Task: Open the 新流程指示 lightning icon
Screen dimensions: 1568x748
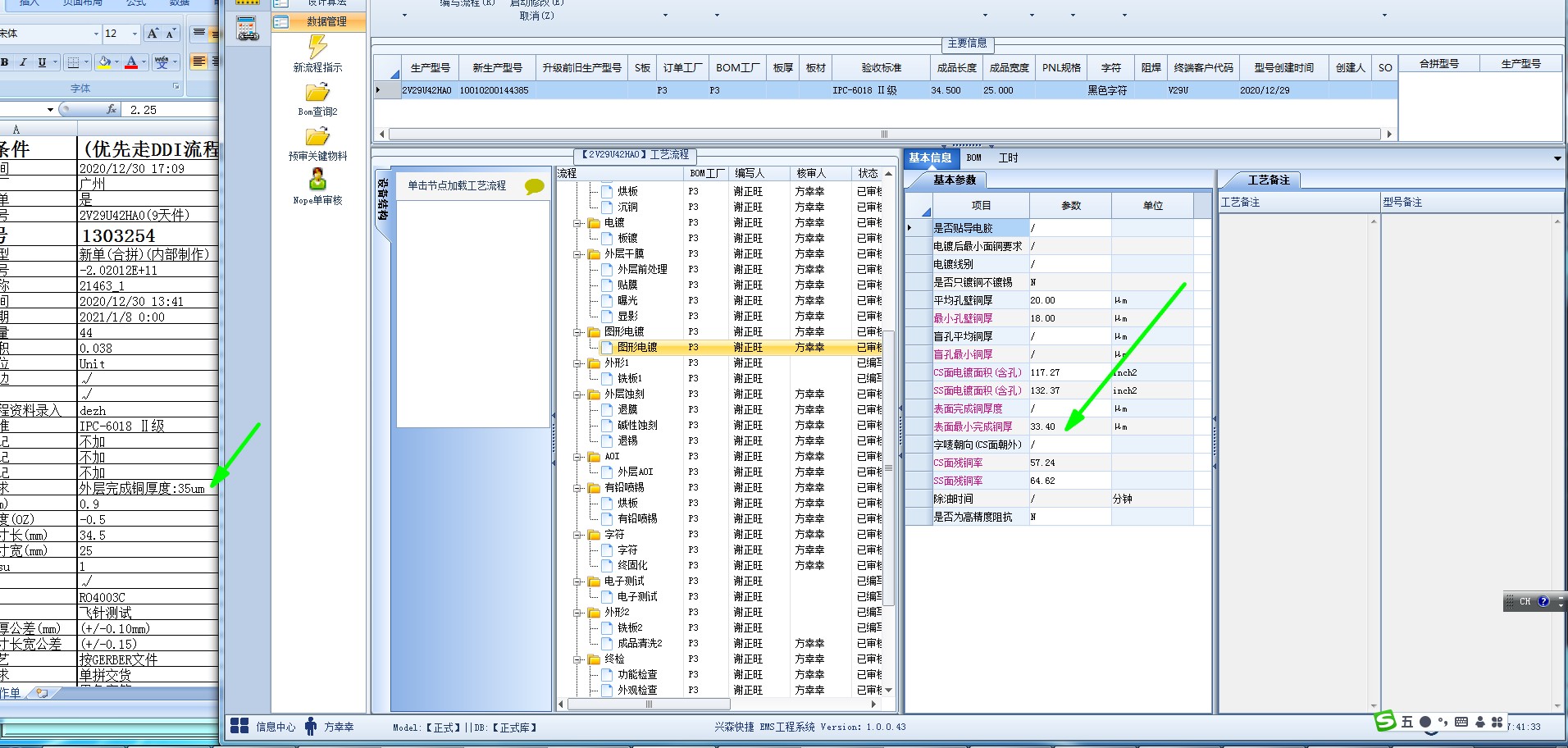Action: click(317, 47)
